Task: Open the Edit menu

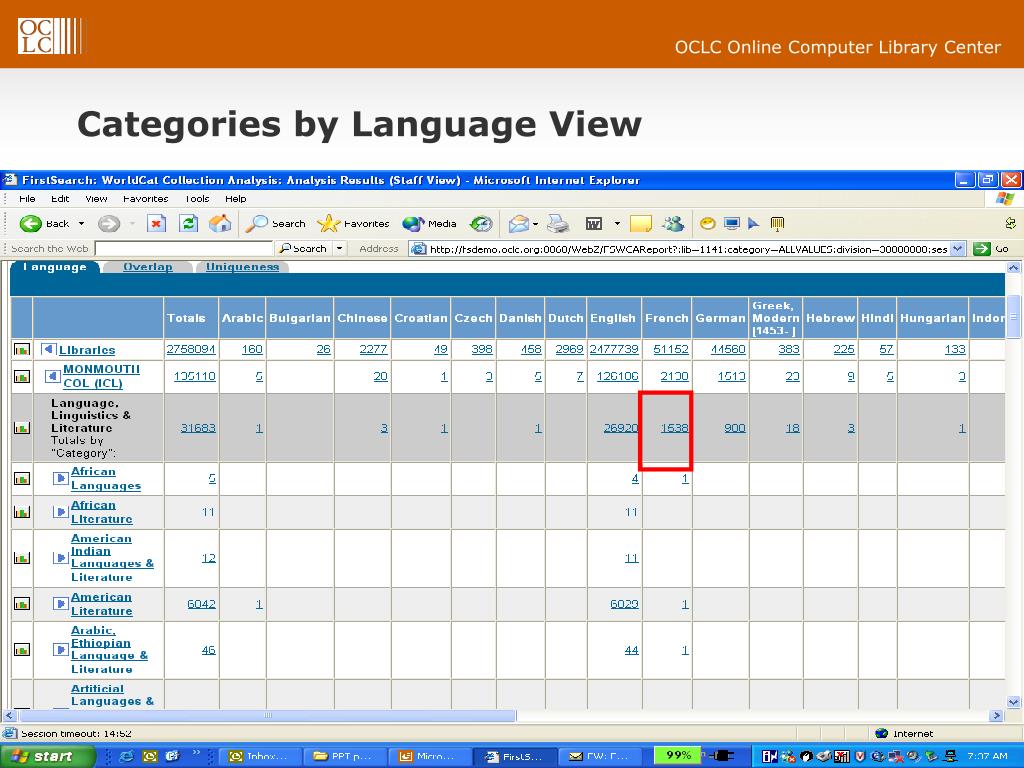Action: click(x=60, y=199)
